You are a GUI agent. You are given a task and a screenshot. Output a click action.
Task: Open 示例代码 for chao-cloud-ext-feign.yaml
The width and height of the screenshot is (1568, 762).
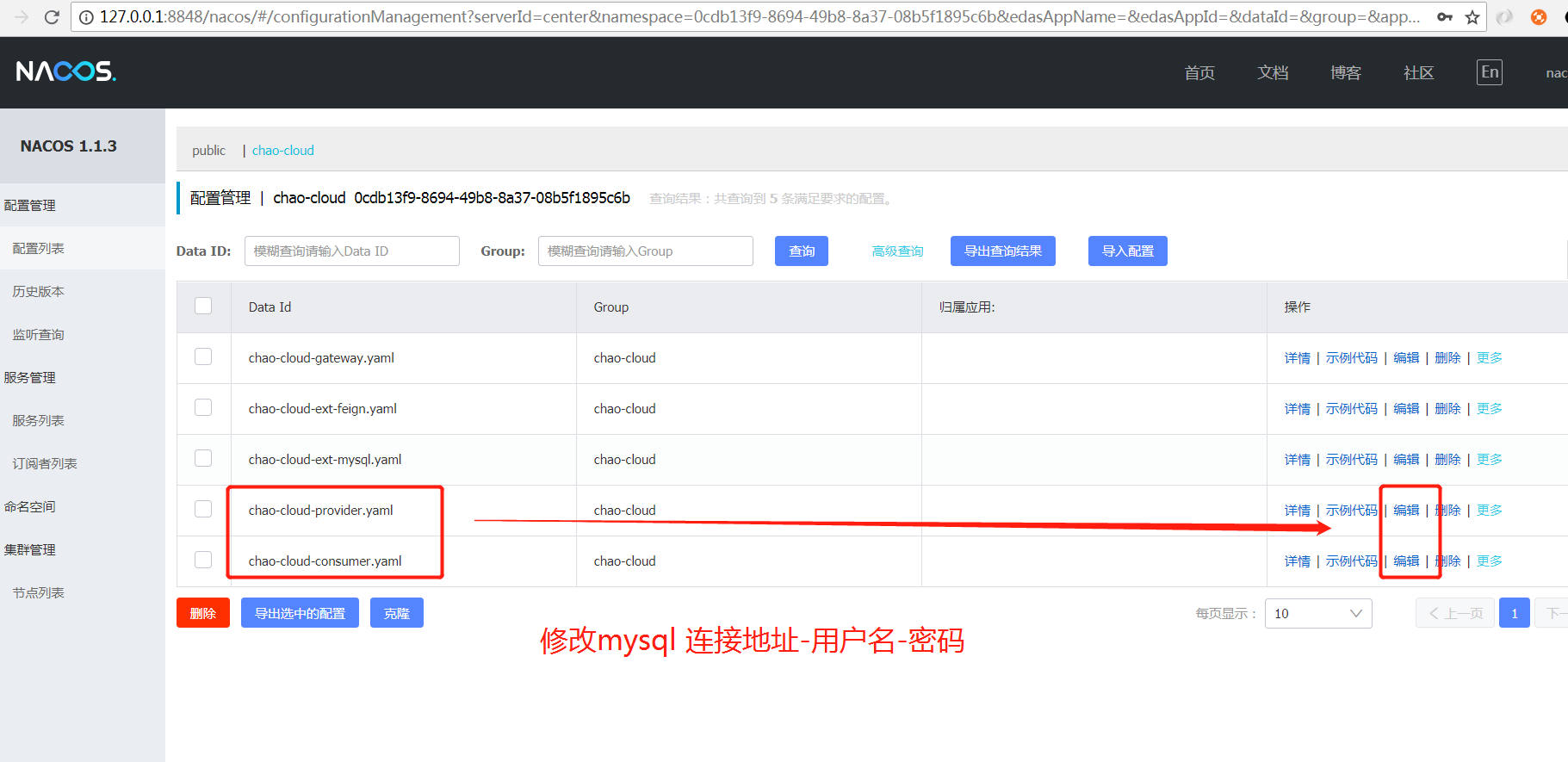[1352, 409]
